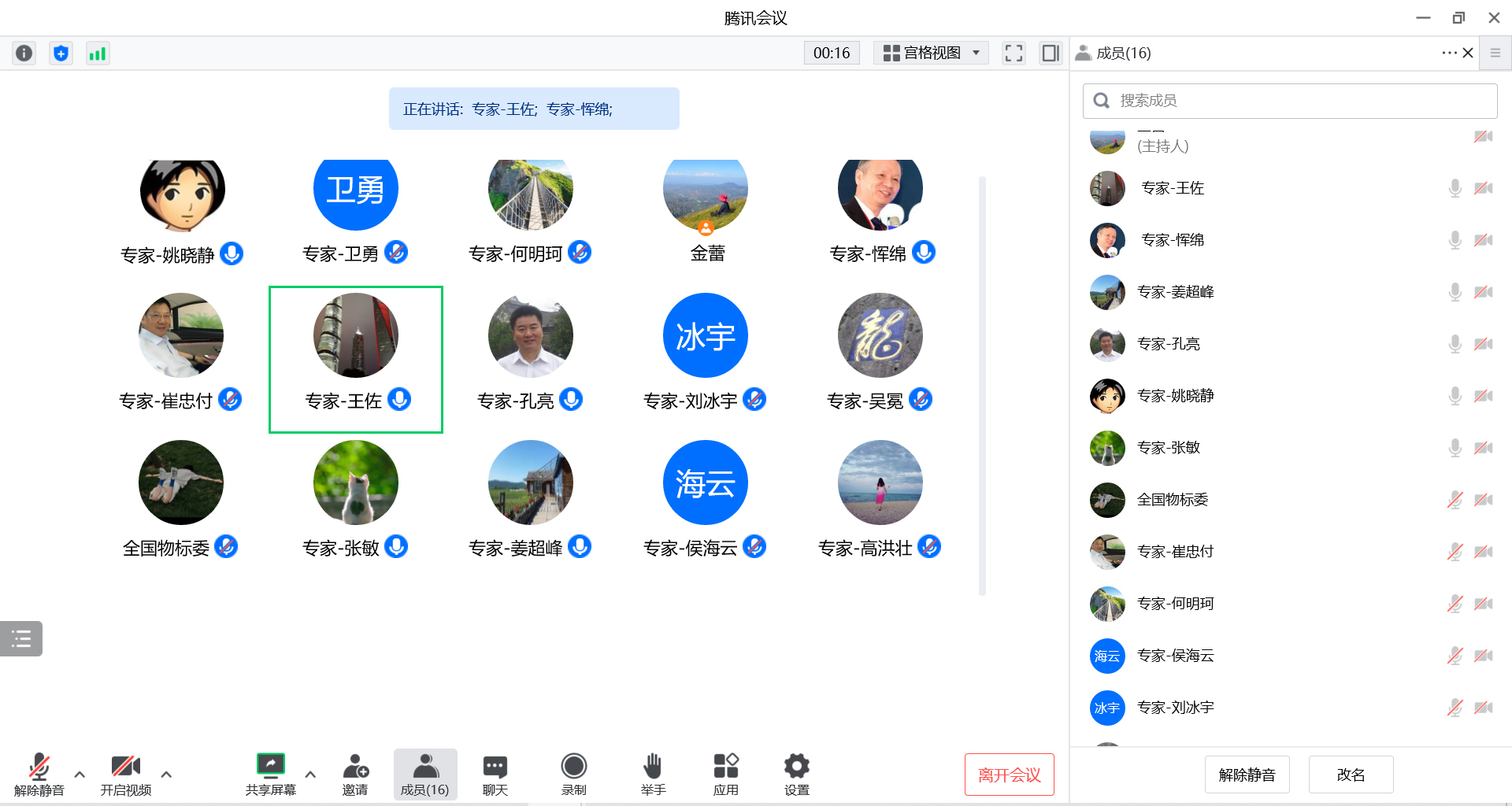Screen dimensions: 1512x806
Task: Open the 设置 gear icon
Action: click(x=796, y=775)
